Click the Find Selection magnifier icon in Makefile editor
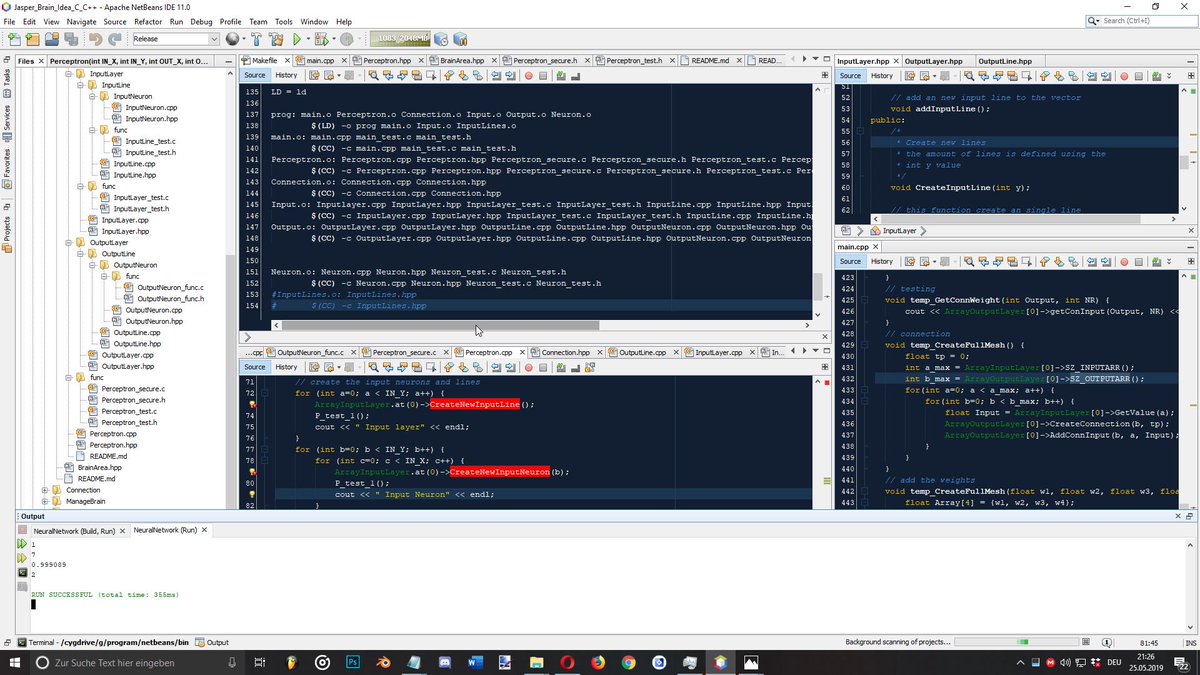Image resolution: width=1200 pixels, height=675 pixels. tap(371, 75)
